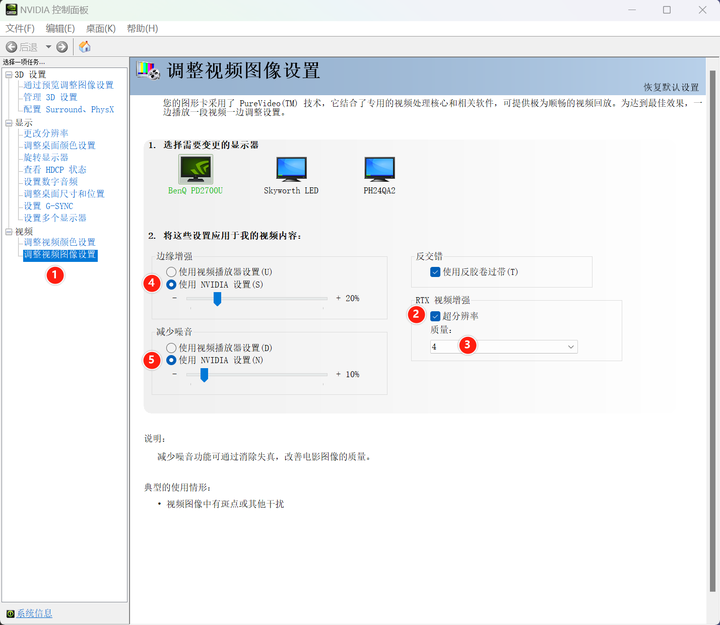Toggle the 使用反胶卷过带(T) checkbox
This screenshot has height=625, width=720.
tap(435, 272)
